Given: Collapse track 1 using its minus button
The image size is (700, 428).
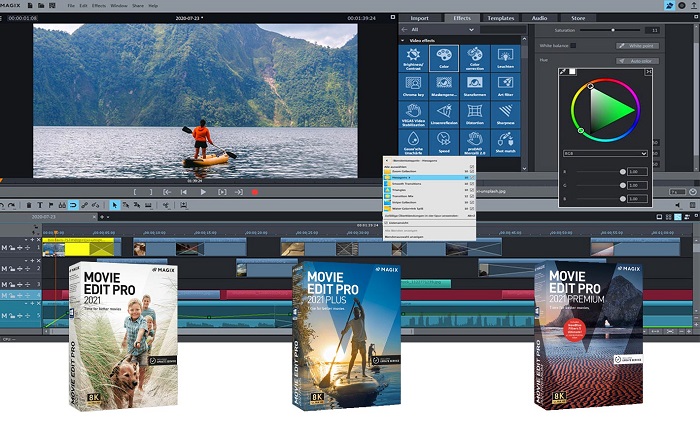Looking at the screenshot, I should coord(26,240).
